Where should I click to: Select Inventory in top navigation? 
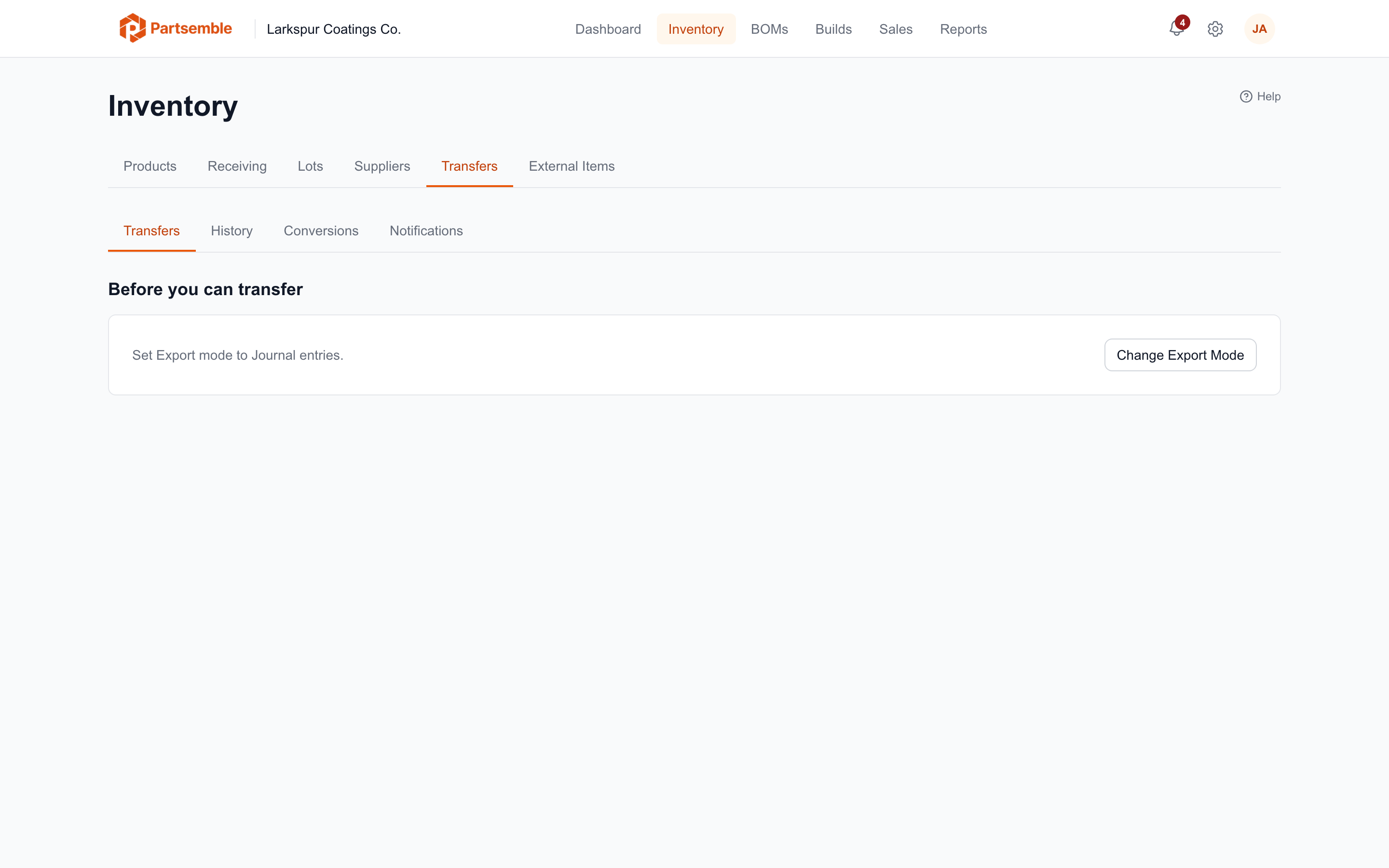tap(695, 29)
